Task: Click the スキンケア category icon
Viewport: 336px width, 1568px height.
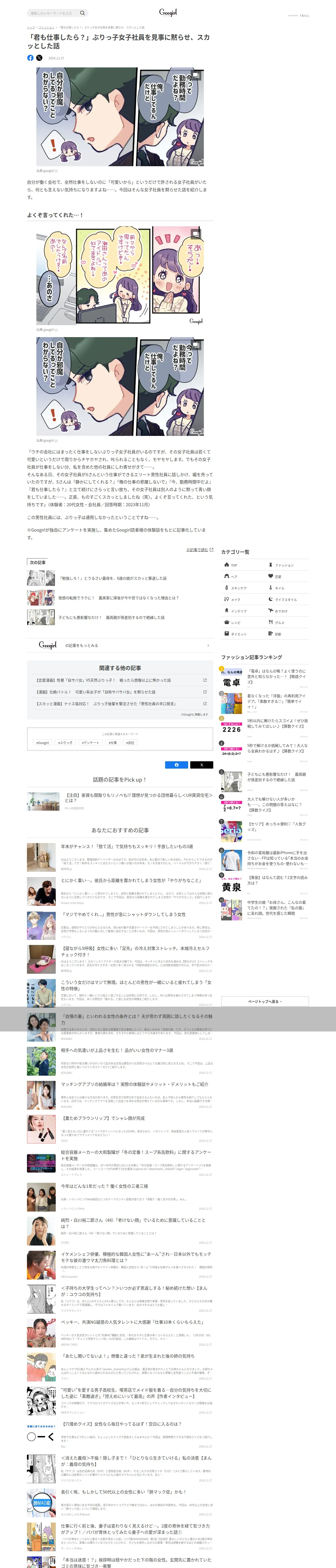Action: (226, 588)
